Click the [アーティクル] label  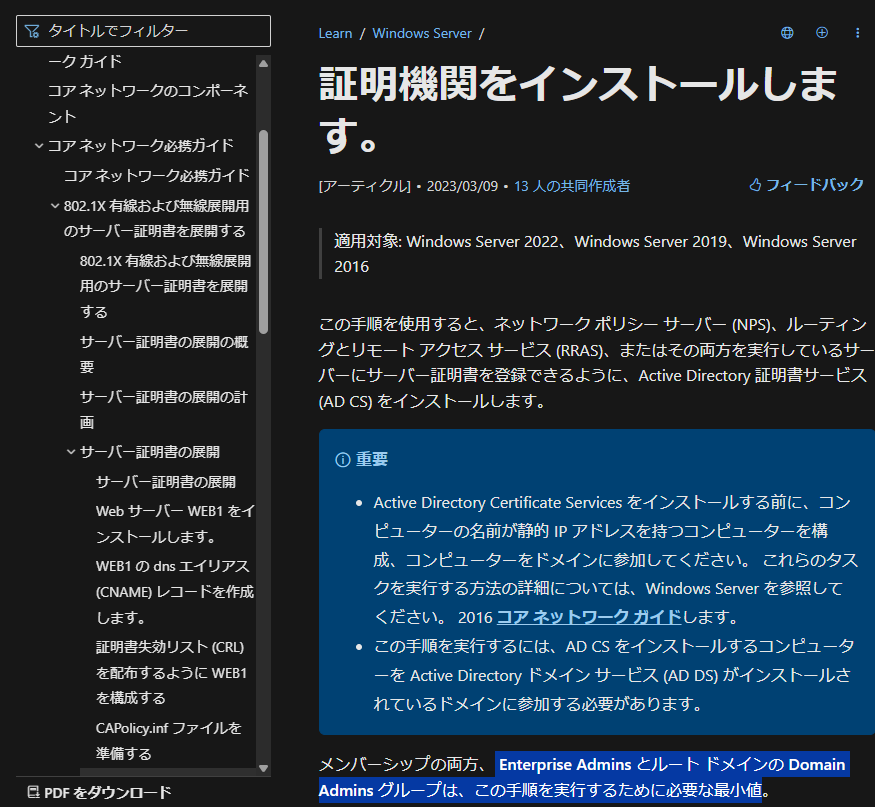(364, 186)
